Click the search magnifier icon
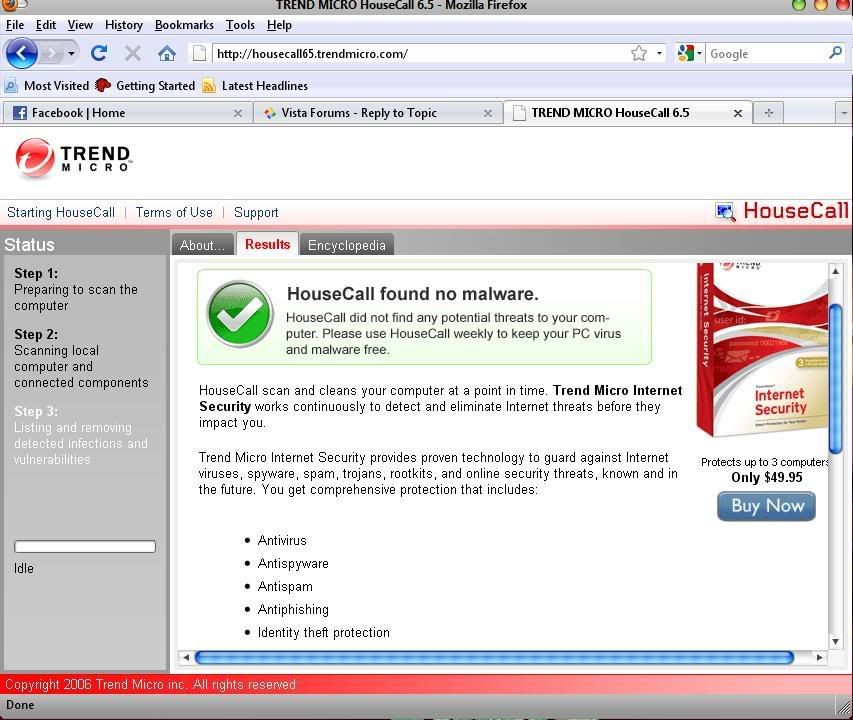This screenshot has width=853, height=720. [x=836, y=53]
